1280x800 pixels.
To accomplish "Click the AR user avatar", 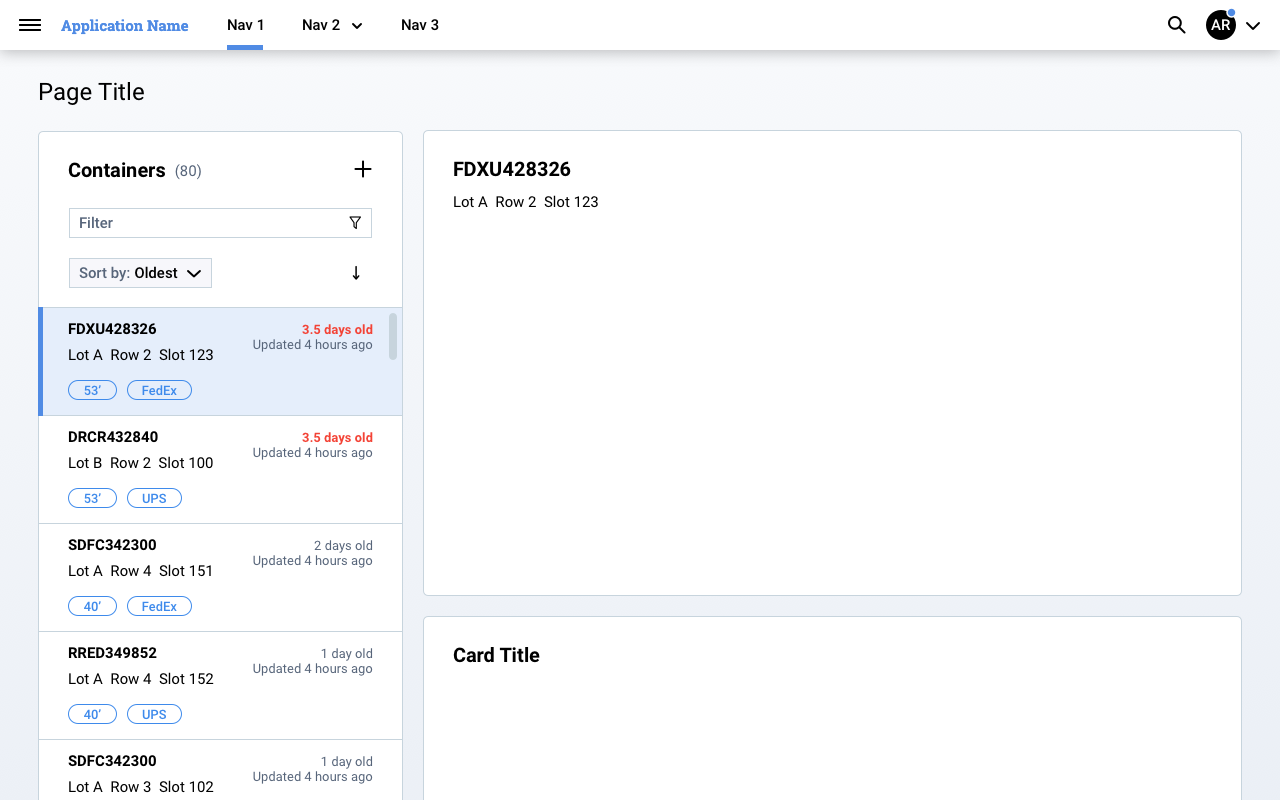I will pos(1221,25).
